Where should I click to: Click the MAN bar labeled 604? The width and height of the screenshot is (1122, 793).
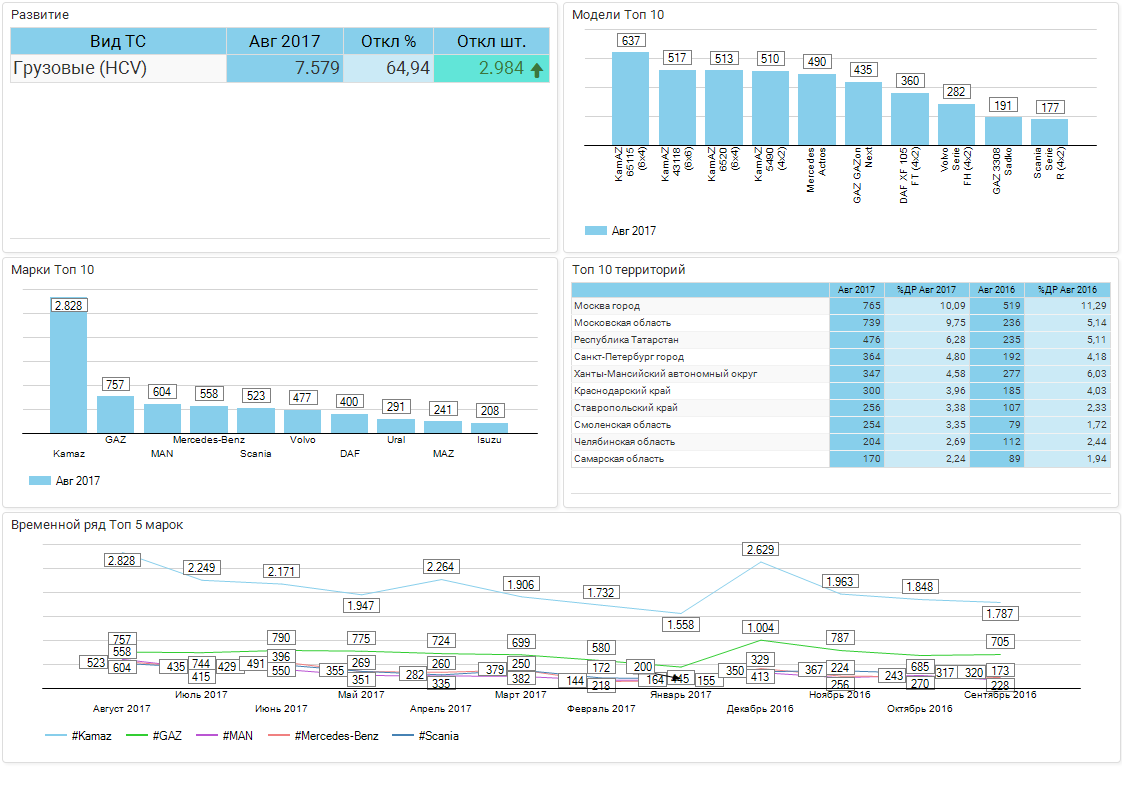pos(162,419)
